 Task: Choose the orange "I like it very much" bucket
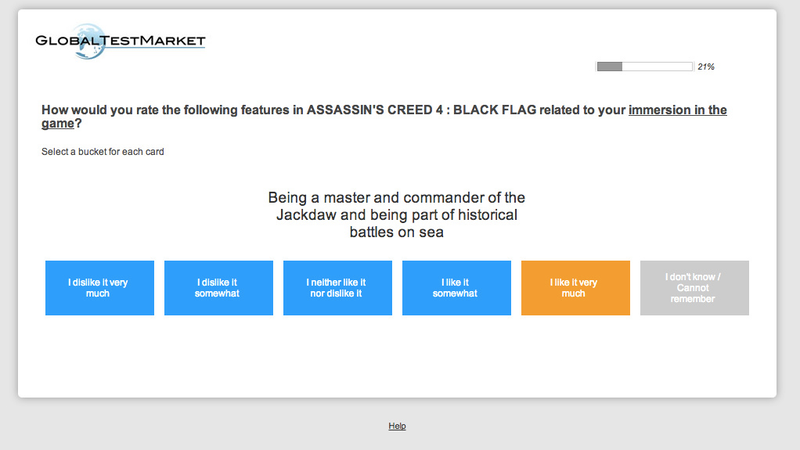(x=576, y=288)
